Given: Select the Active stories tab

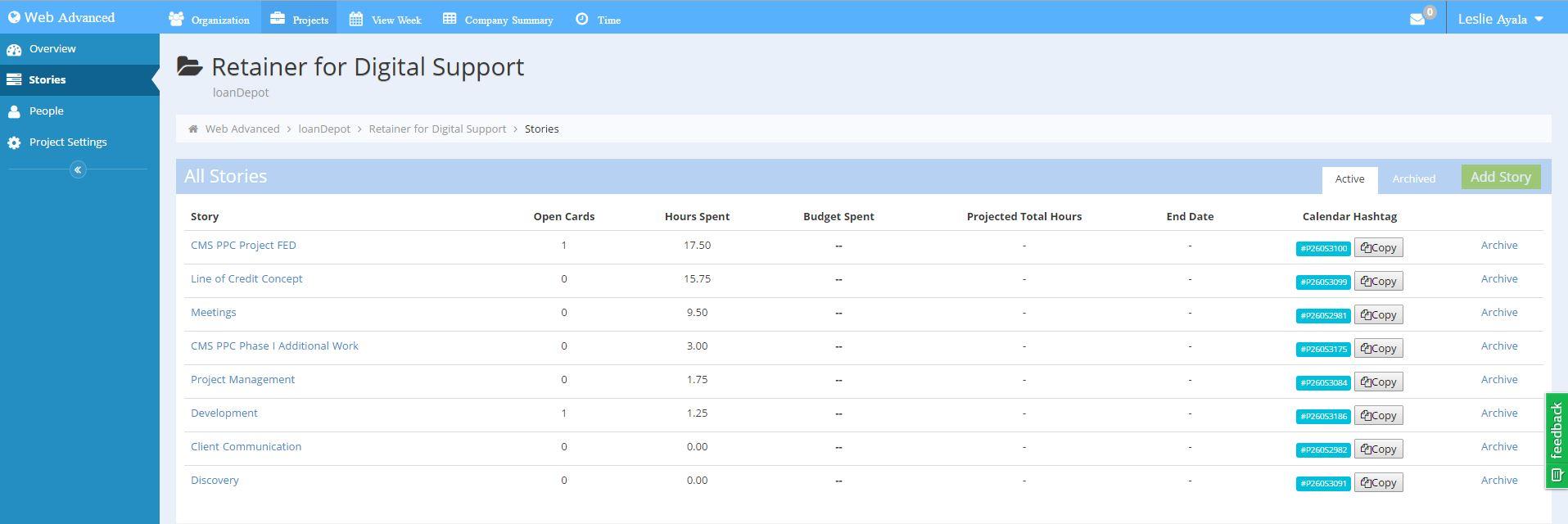Looking at the screenshot, I should point(1349,179).
